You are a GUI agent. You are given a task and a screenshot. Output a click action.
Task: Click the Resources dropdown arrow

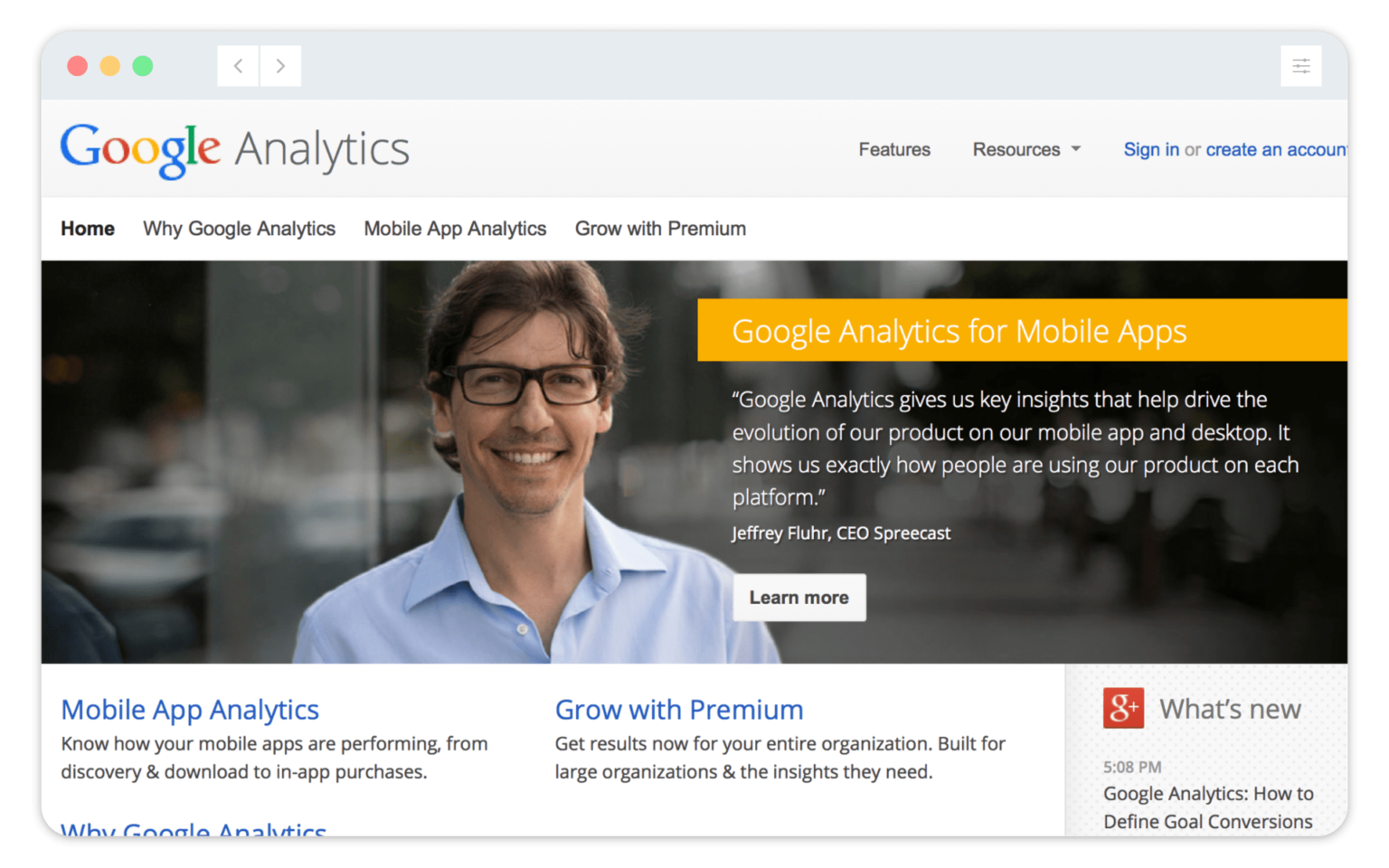point(1076,149)
